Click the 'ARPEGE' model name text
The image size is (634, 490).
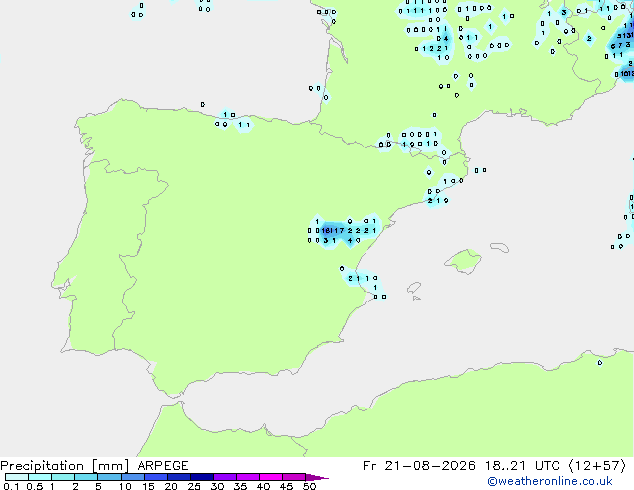click(x=163, y=466)
